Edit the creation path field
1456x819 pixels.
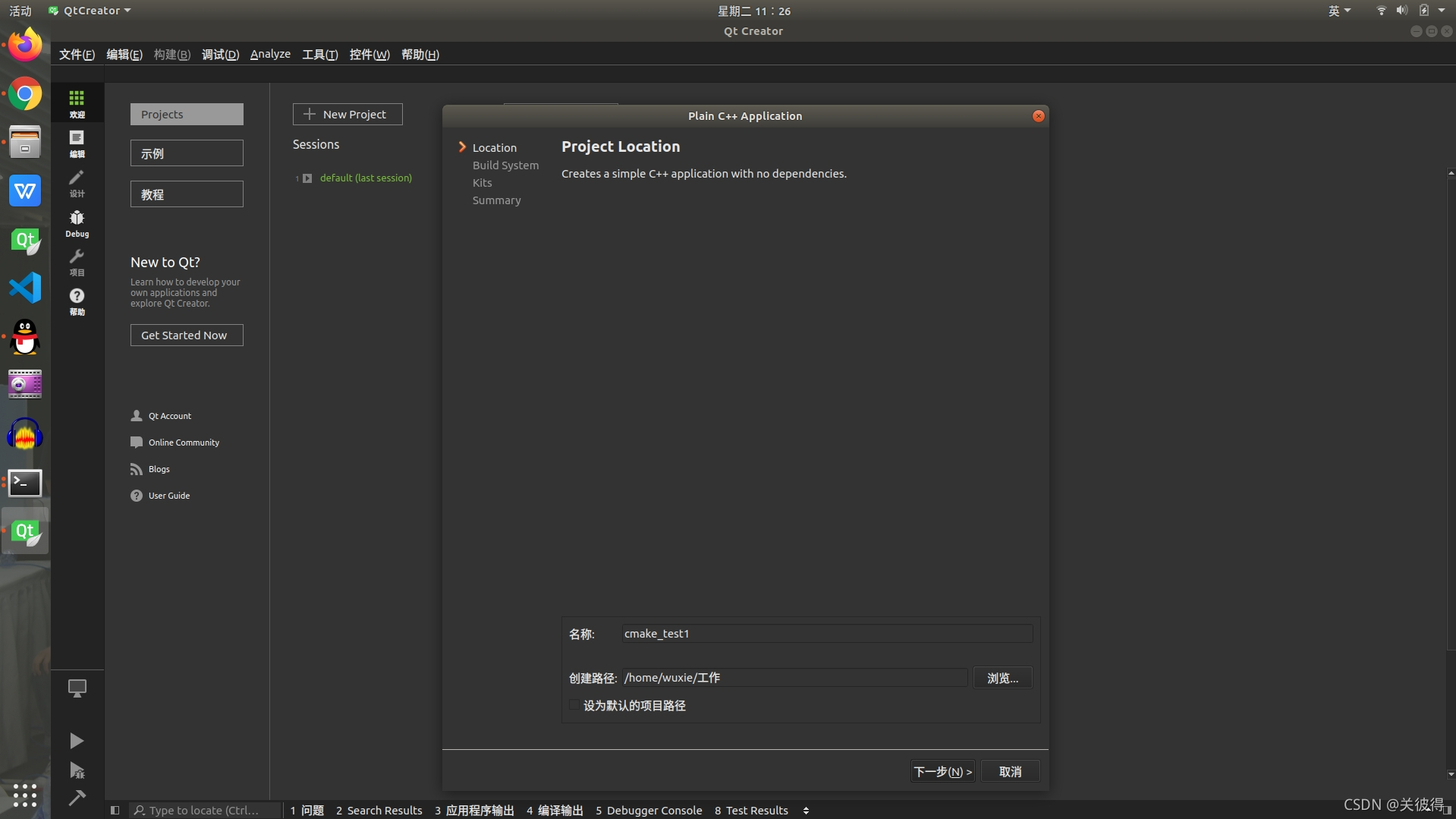(794, 678)
